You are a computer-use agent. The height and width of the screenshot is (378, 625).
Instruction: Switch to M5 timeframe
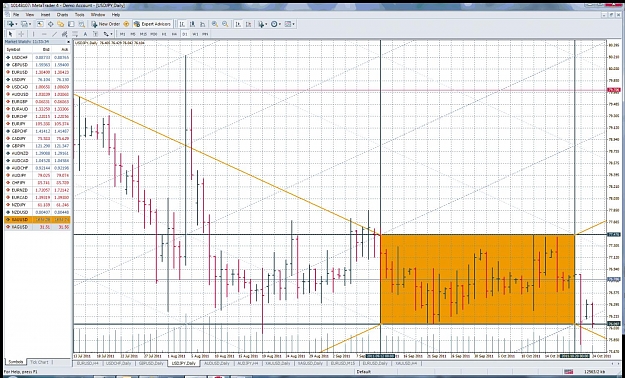(x=133, y=34)
